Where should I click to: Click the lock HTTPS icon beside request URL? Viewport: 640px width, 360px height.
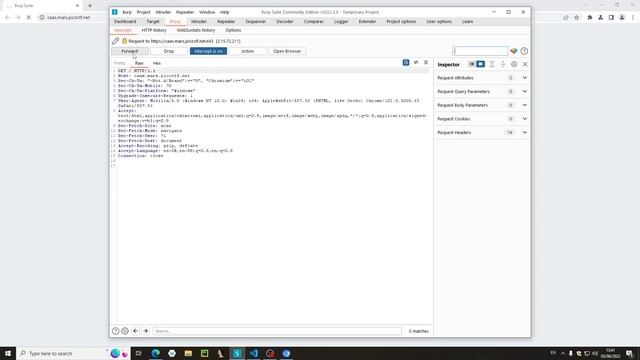point(124,41)
